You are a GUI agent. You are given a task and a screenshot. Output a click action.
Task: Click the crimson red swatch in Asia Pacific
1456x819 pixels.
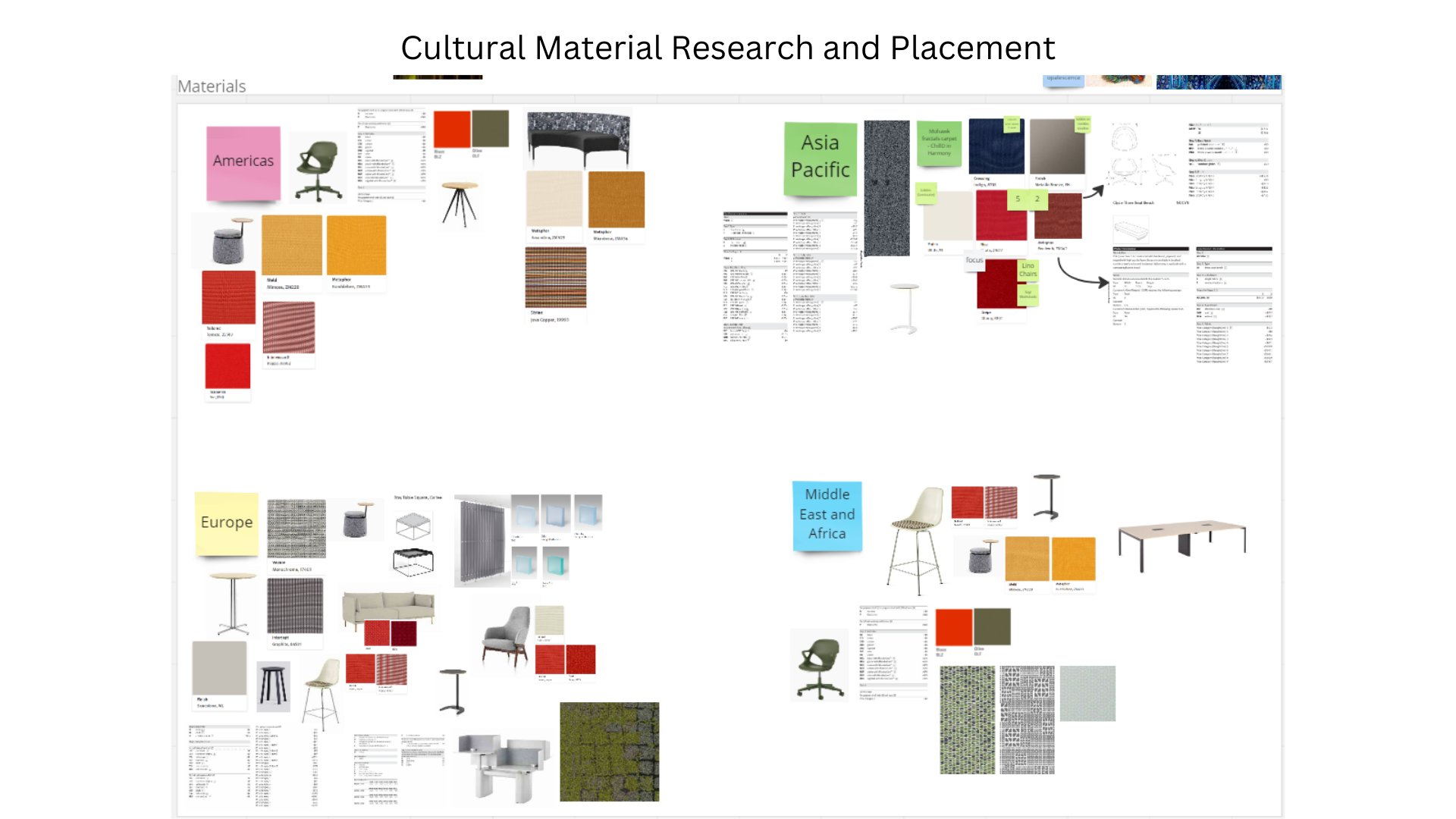1001,216
